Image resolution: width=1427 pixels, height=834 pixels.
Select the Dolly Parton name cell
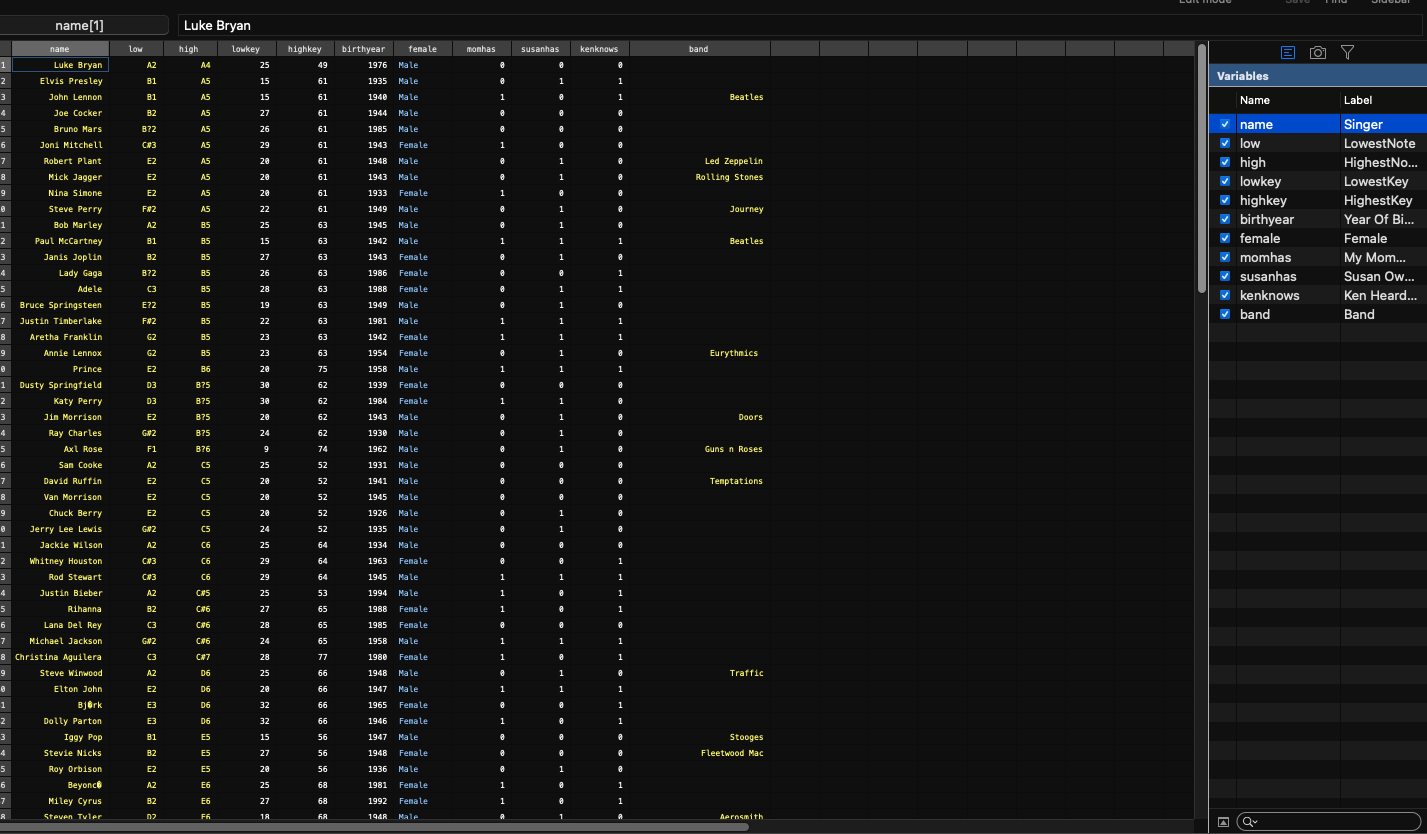(60, 721)
